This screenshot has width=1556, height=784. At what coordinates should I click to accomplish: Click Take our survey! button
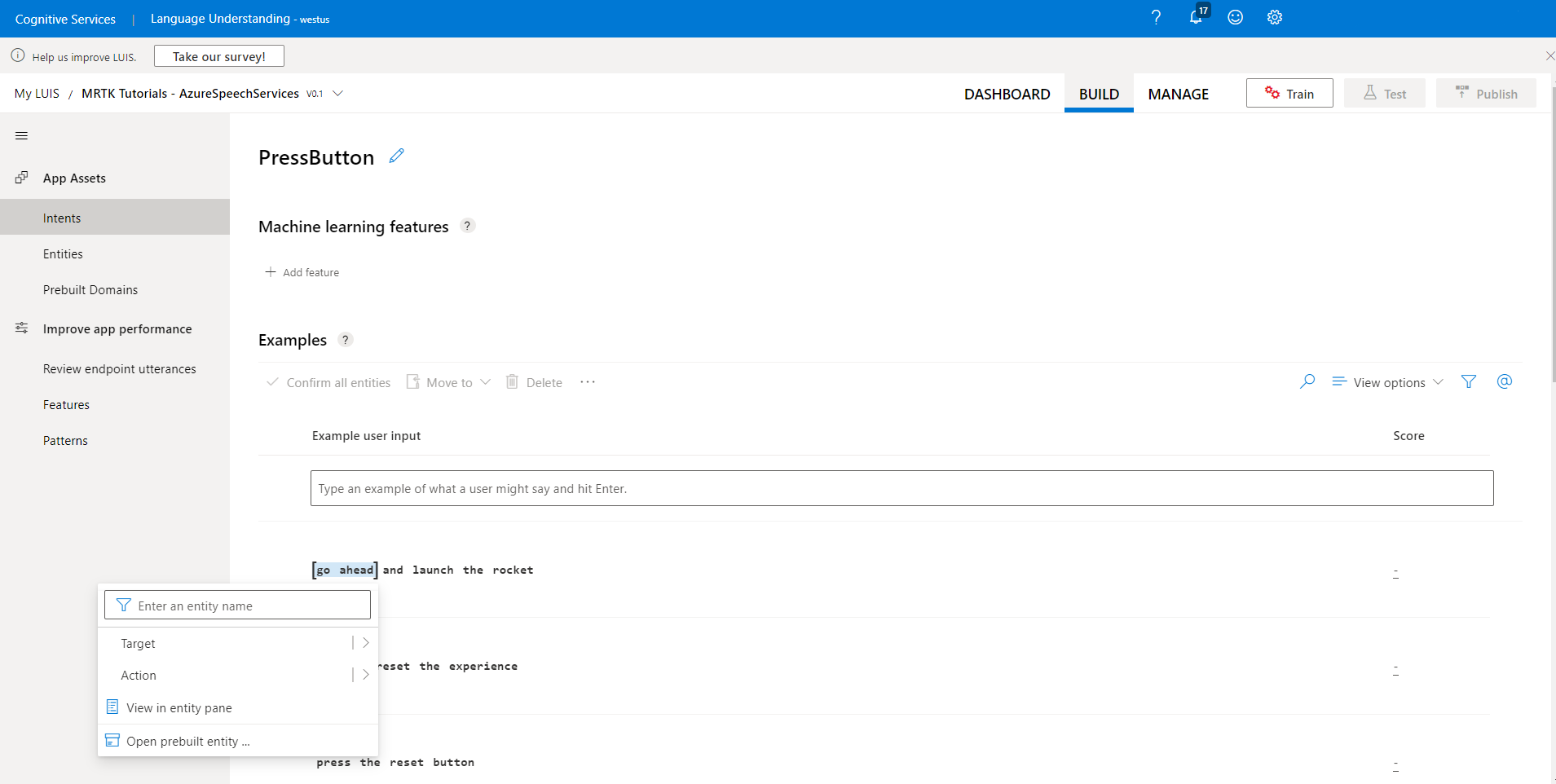(x=219, y=56)
